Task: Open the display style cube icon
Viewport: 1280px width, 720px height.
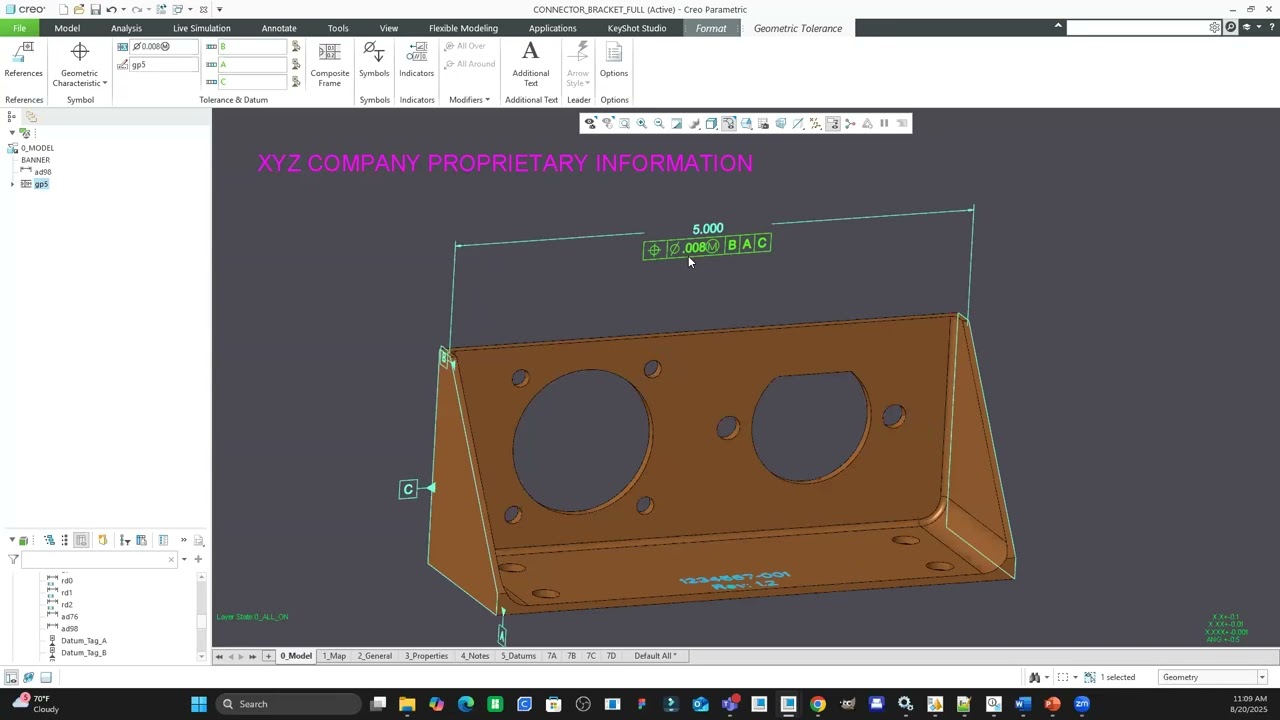Action: pyautogui.click(x=711, y=123)
